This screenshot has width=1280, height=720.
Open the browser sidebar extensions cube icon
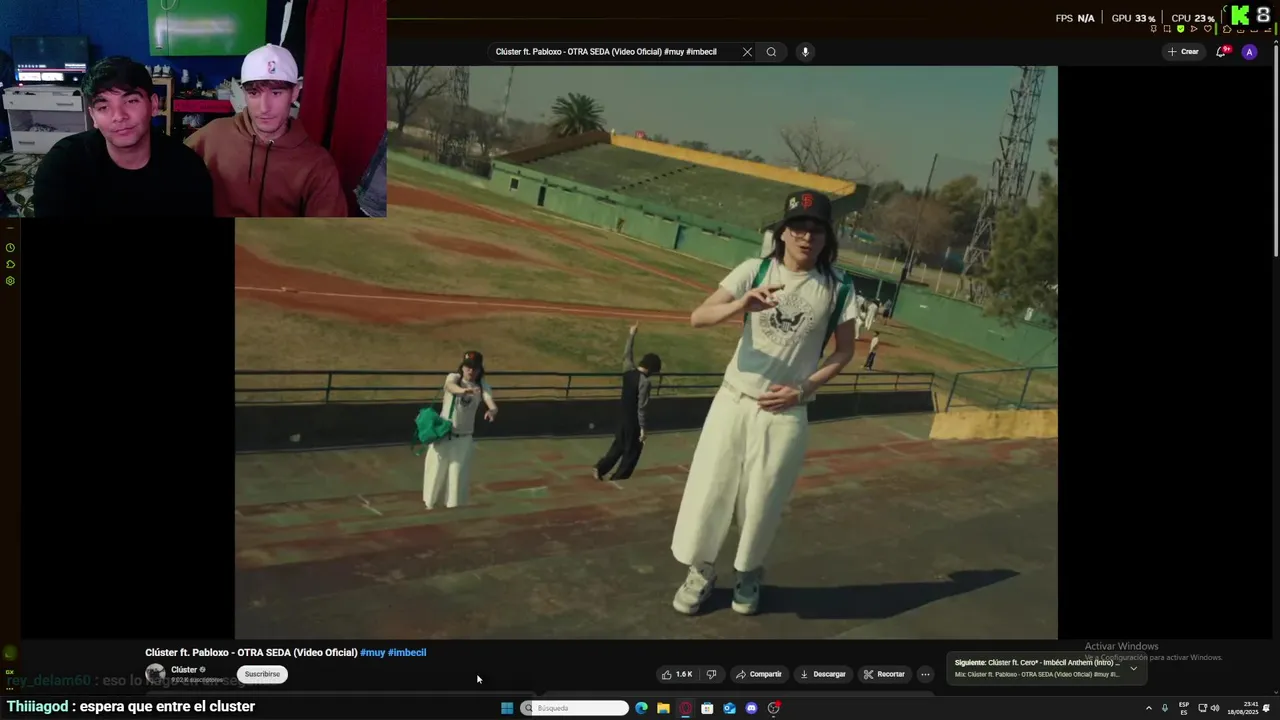10,264
